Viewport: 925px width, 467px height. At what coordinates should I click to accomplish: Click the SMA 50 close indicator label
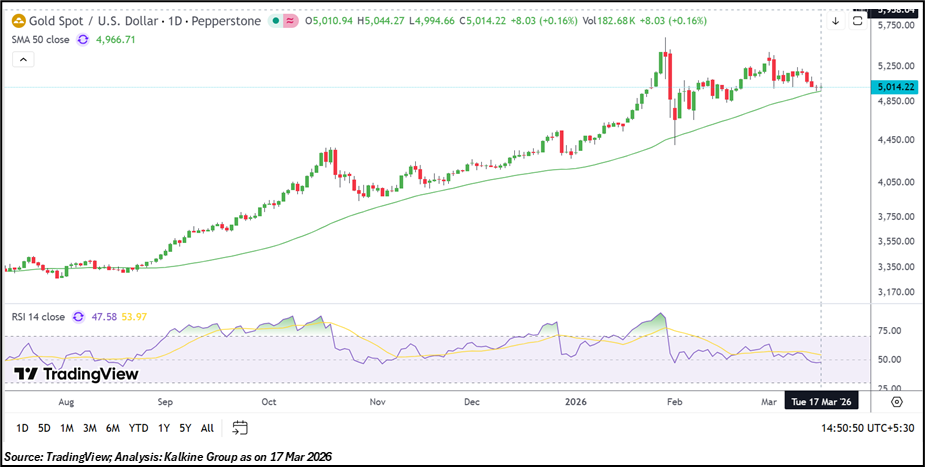coord(41,39)
